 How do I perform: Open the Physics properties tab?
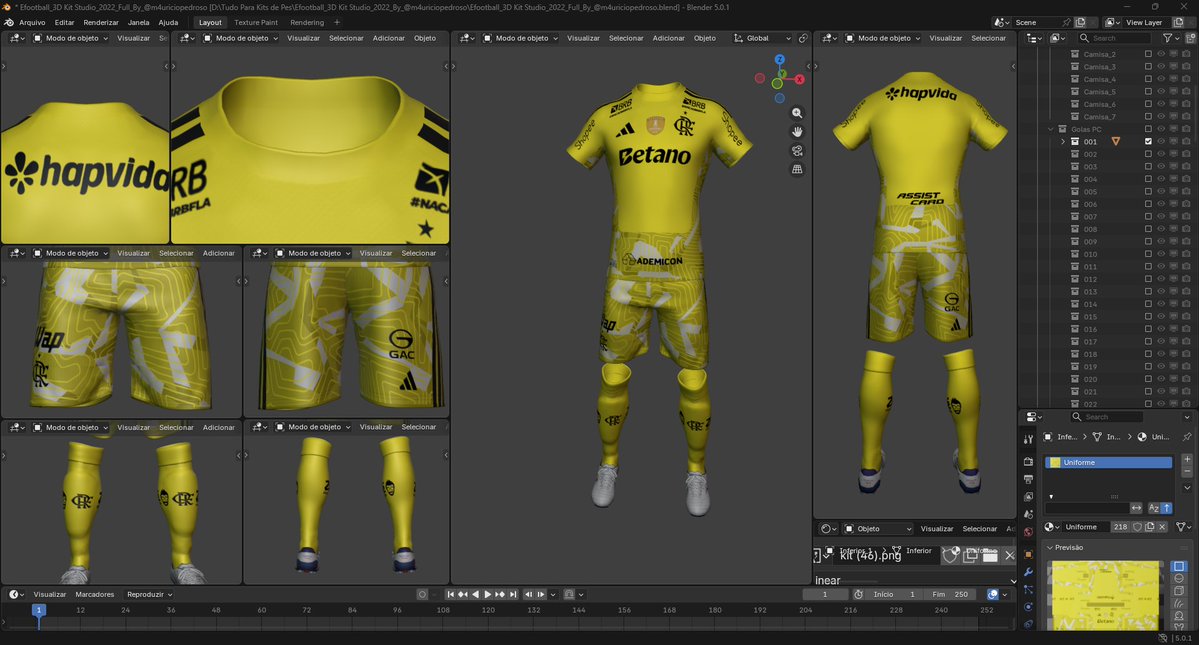pyautogui.click(x=1028, y=607)
